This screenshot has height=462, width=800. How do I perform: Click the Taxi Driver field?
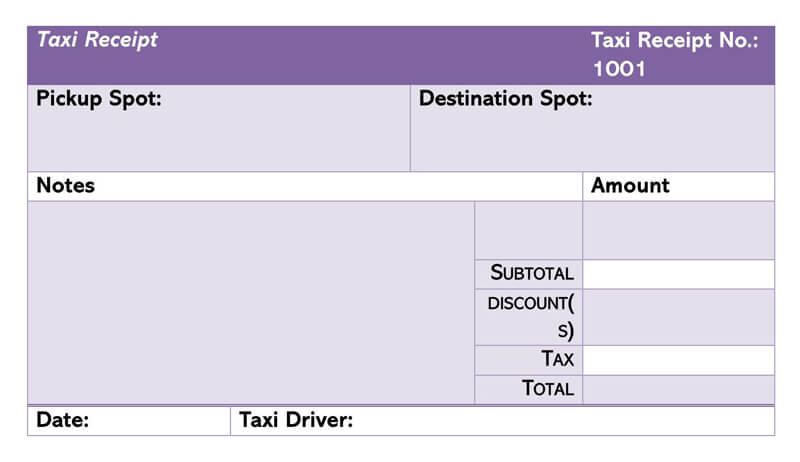pos(500,421)
